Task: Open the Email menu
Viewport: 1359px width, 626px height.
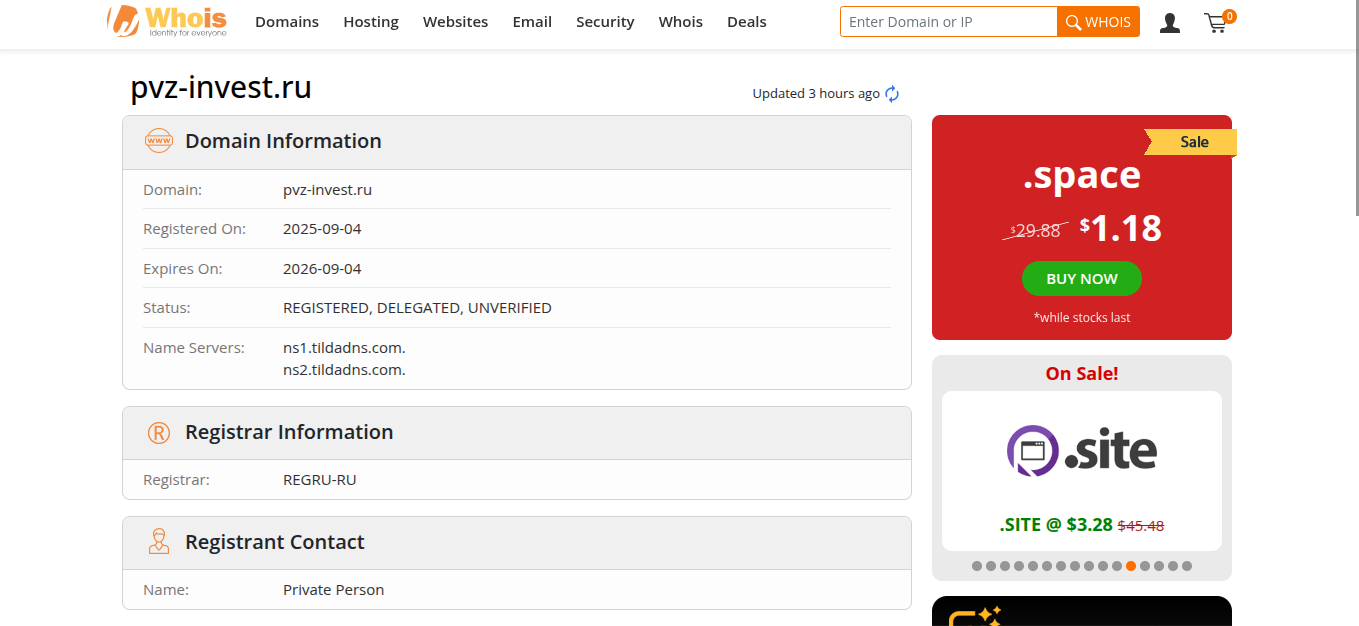Action: 532,22
